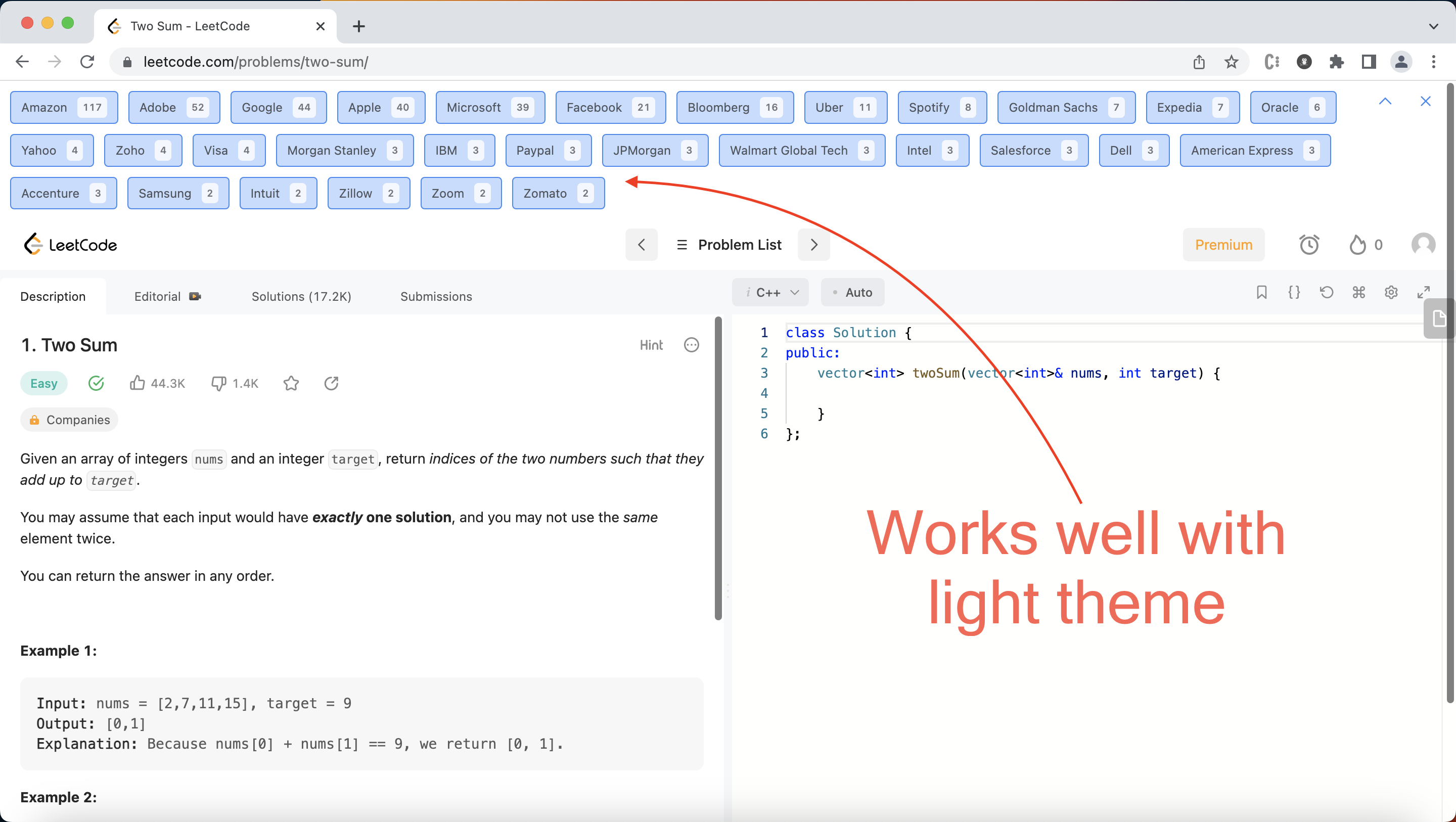
Task: Click the solved green checkmark icon
Action: 97,383
